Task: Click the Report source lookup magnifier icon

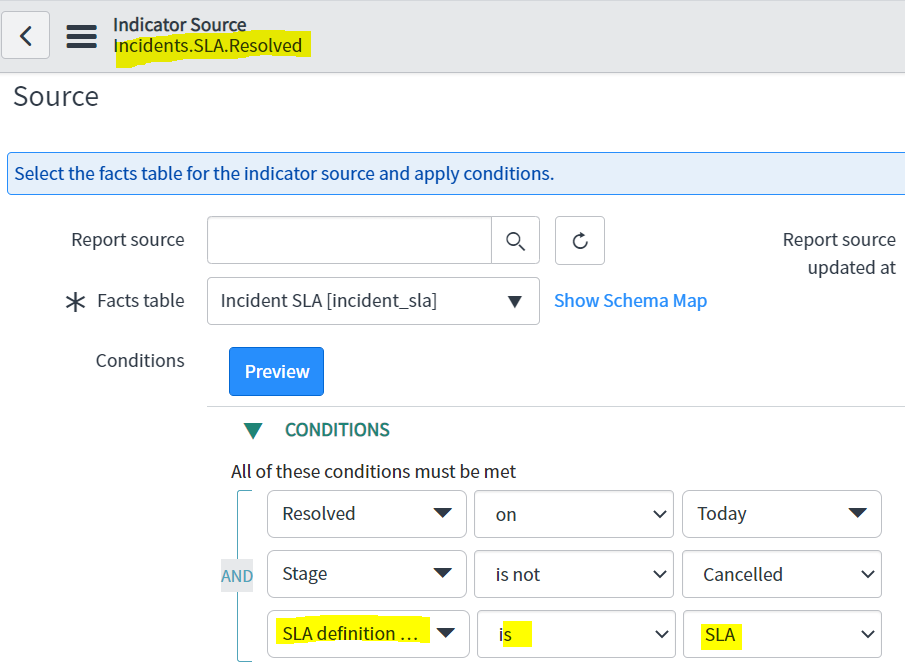Action: coord(515,240)
